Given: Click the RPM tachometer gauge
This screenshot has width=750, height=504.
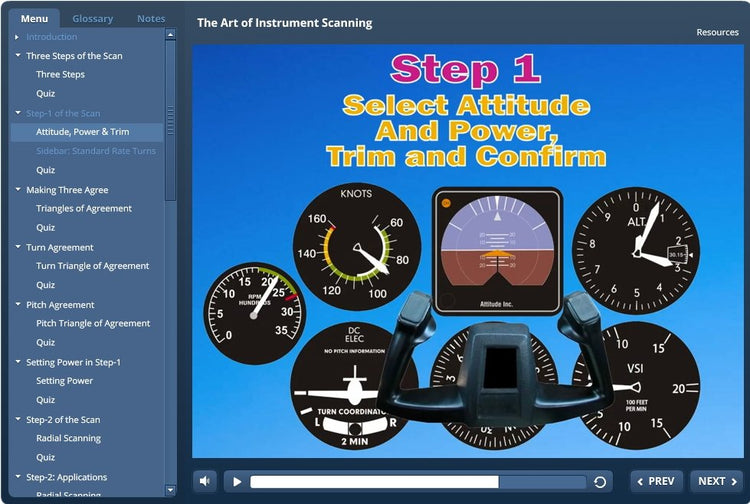Looking at the screenshot, I should [x=253, y=312].
